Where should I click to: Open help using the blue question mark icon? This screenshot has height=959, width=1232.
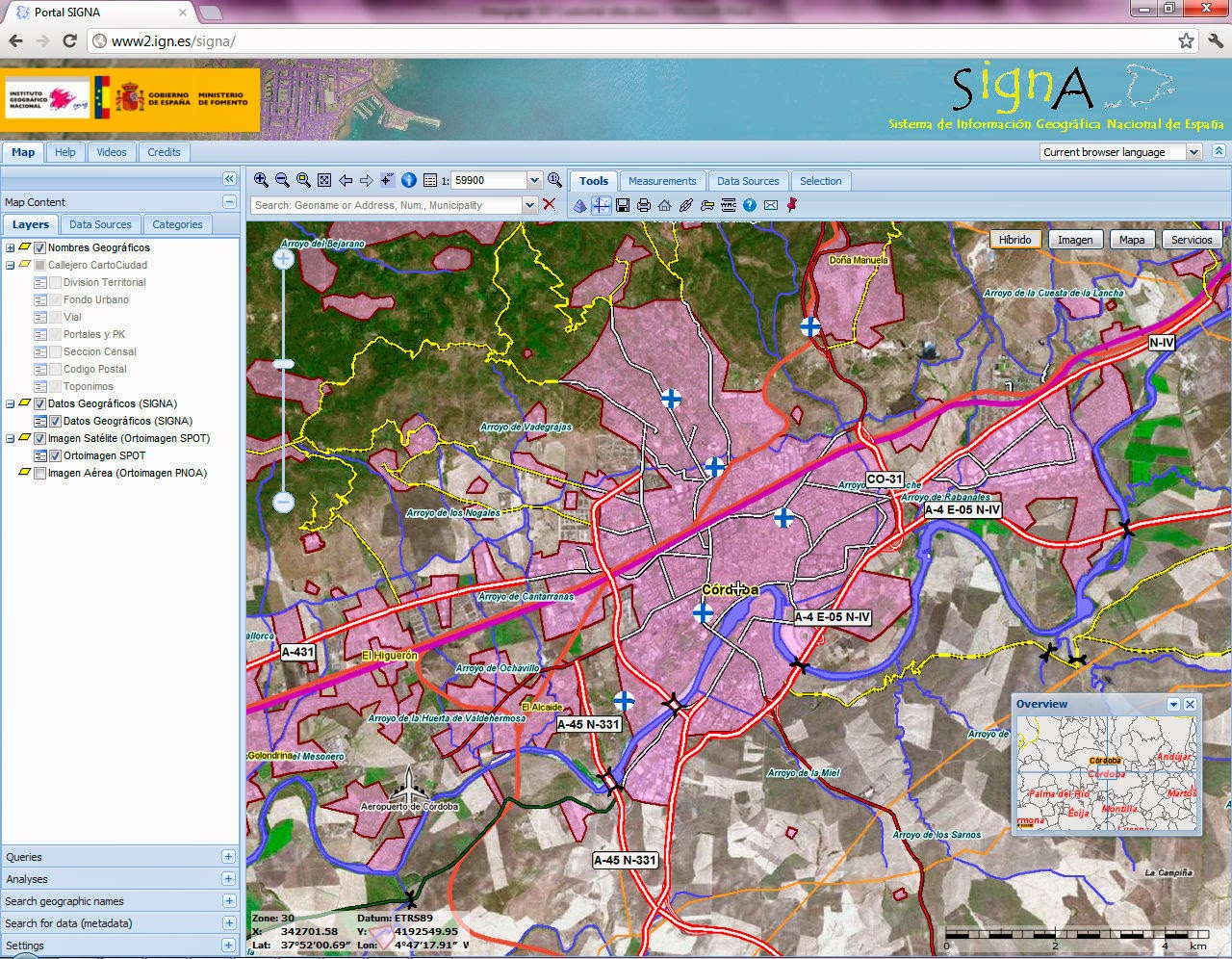(x=750, y=205)
